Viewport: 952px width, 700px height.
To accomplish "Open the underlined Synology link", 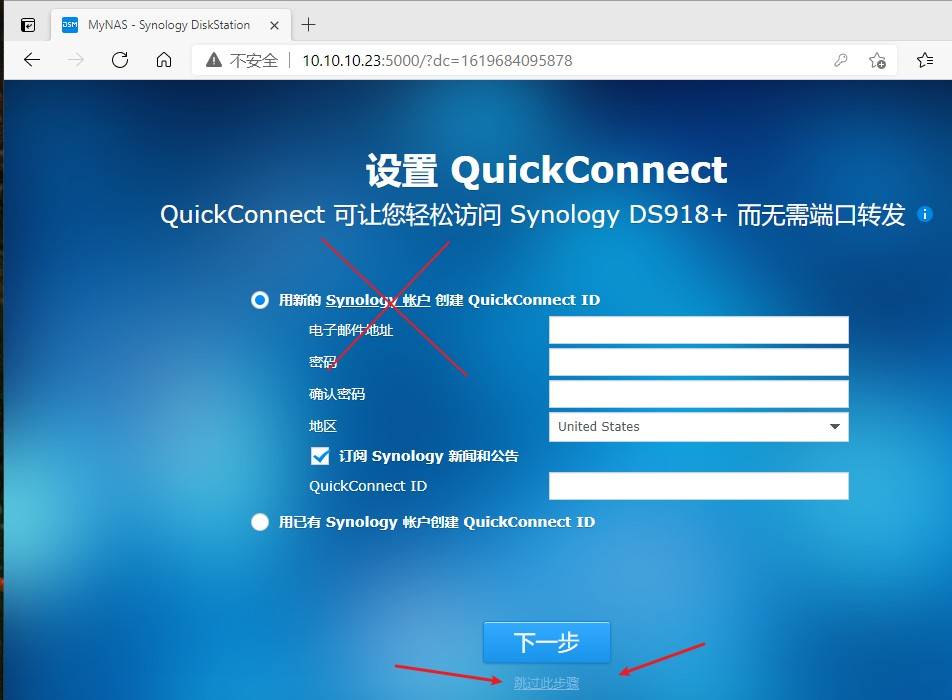I will (x=362, y=299).
